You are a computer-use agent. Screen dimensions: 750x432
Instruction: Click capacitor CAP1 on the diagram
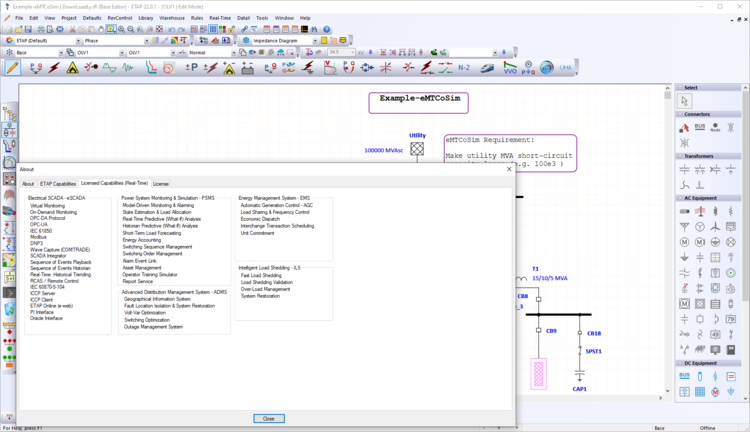pos(579,375)
